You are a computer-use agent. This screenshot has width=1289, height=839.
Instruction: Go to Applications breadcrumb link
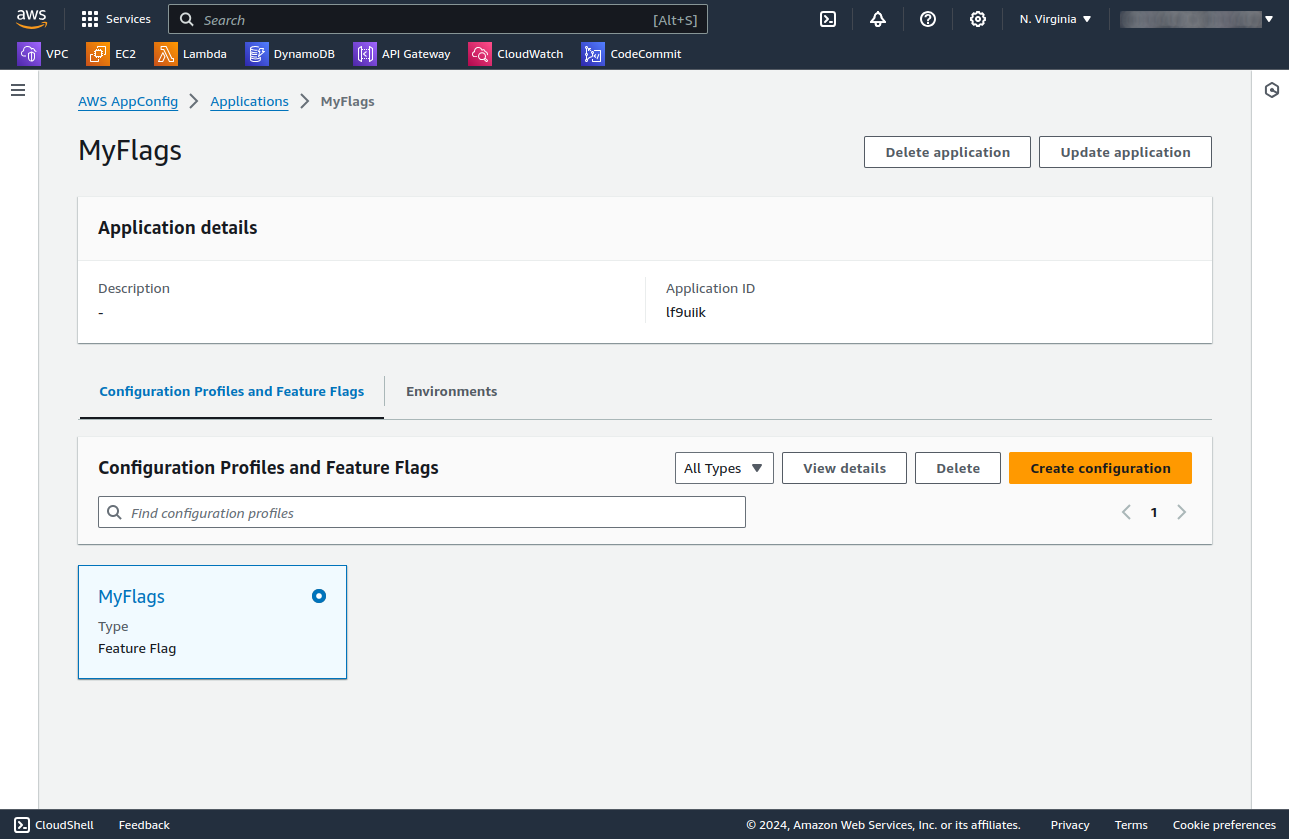[x=249, y=101]
